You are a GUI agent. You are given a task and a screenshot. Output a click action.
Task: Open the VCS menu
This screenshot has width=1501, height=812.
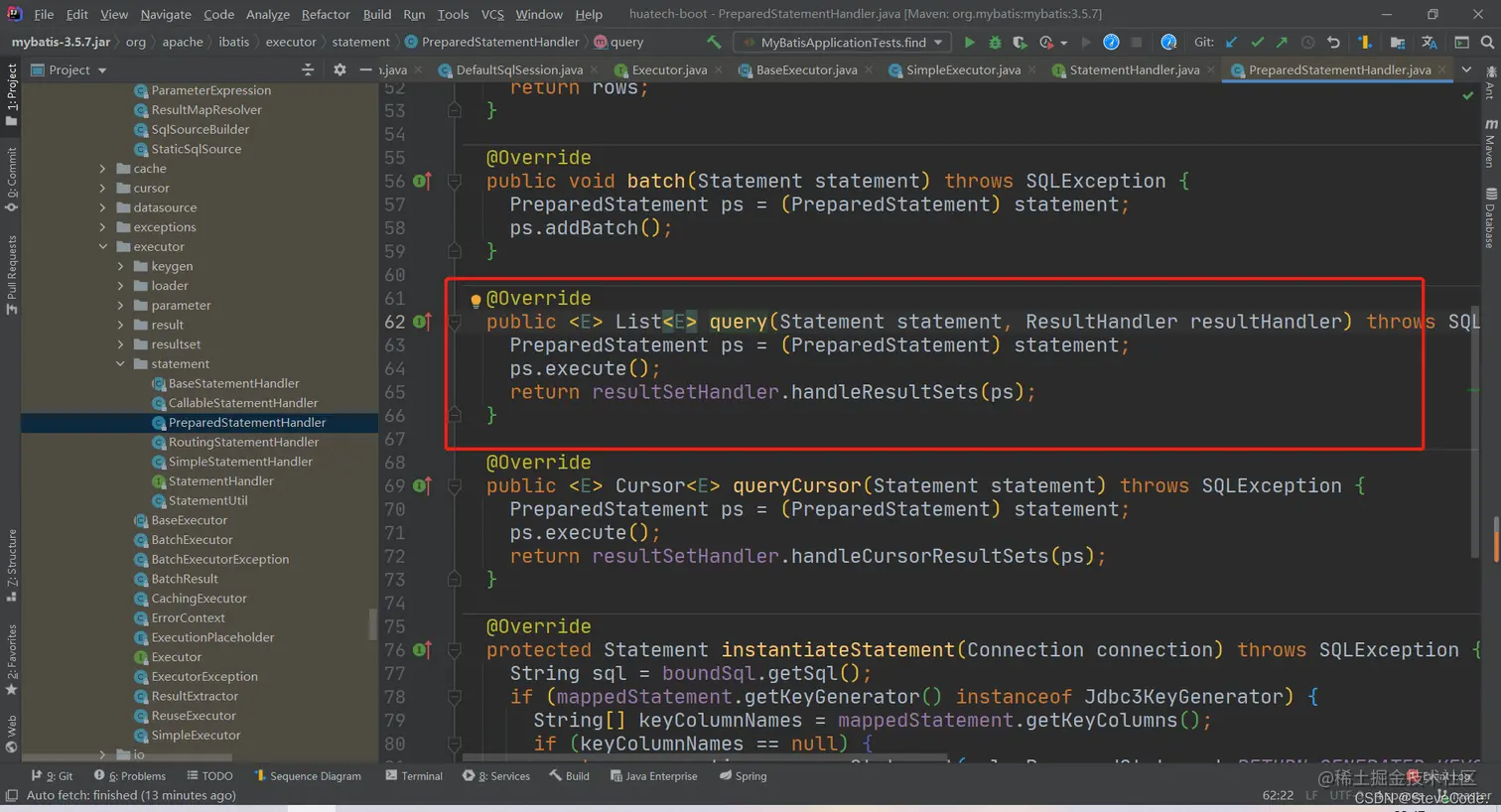tap(492, 14)
